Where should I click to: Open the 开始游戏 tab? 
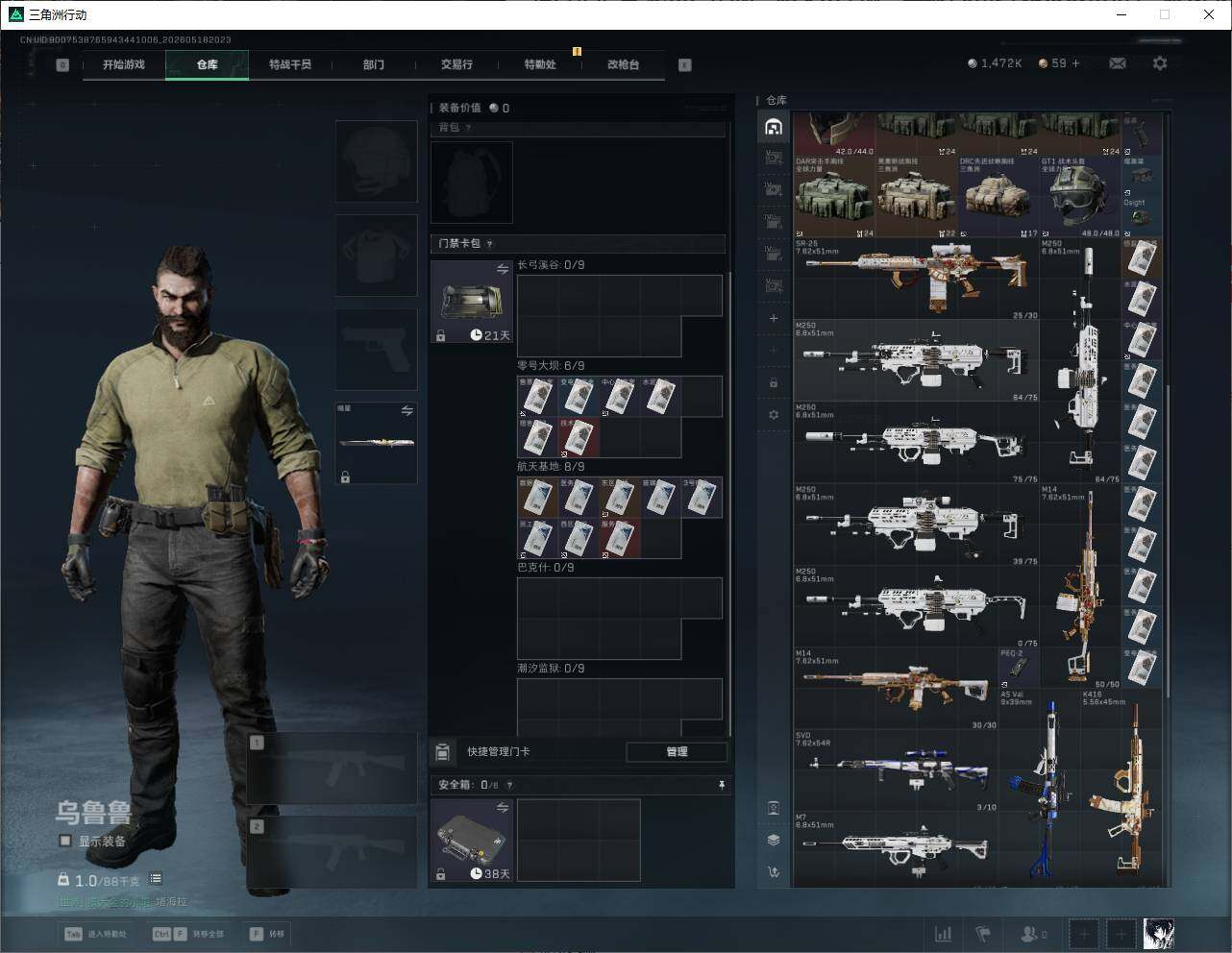pyautogui.click(x=123, y=64)
